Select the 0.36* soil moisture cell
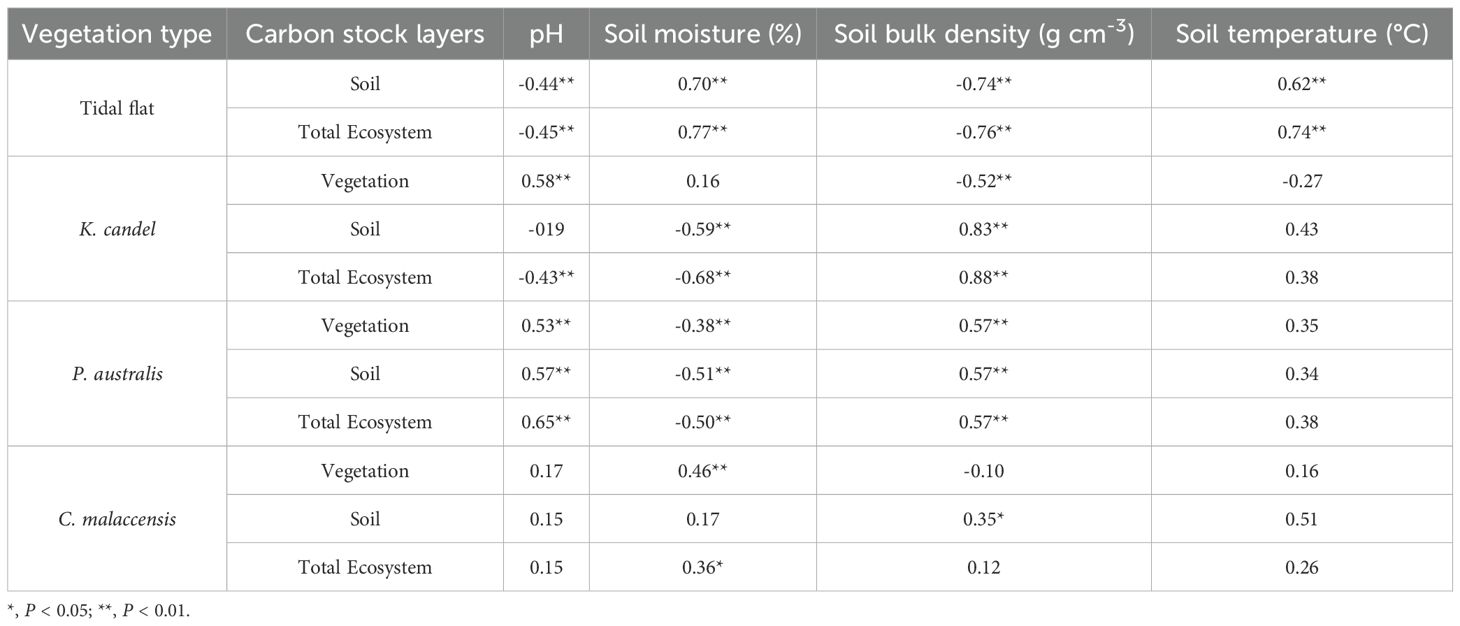 click(x=702, y=567)
